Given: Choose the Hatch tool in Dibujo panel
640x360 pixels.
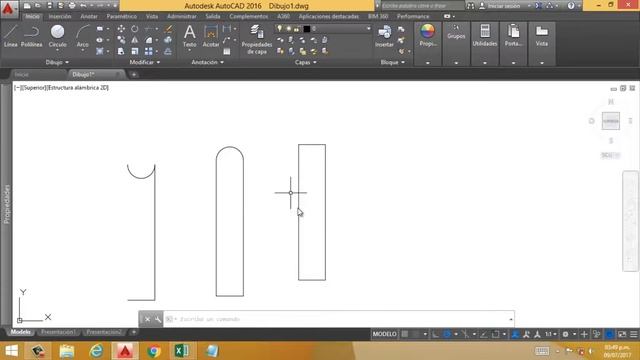Looking at the screenshot, I should pos(100,51).
